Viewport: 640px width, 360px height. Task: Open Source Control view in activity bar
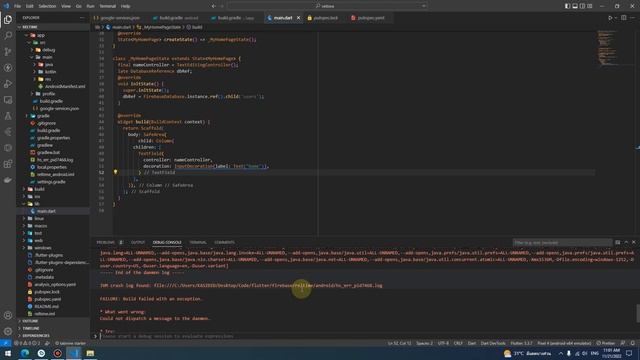8,51
